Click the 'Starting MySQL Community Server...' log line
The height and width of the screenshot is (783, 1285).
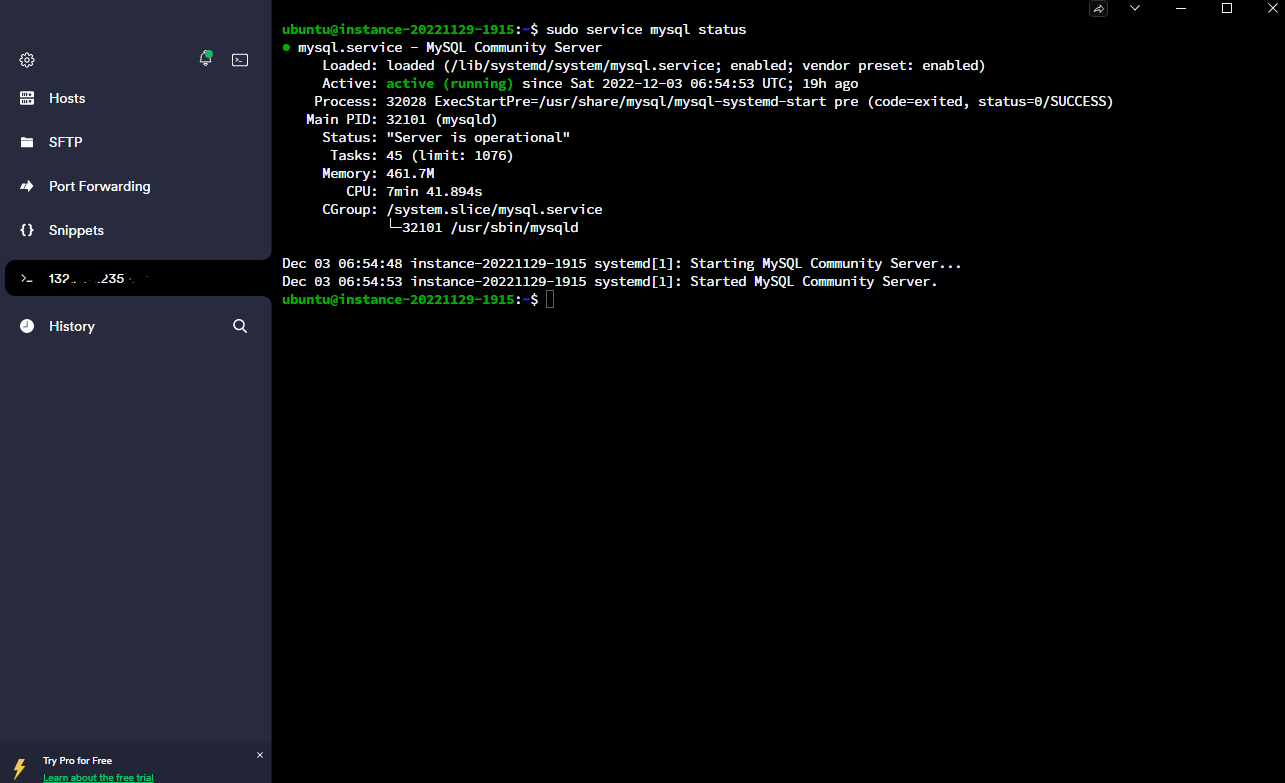[x=622, y=264]
